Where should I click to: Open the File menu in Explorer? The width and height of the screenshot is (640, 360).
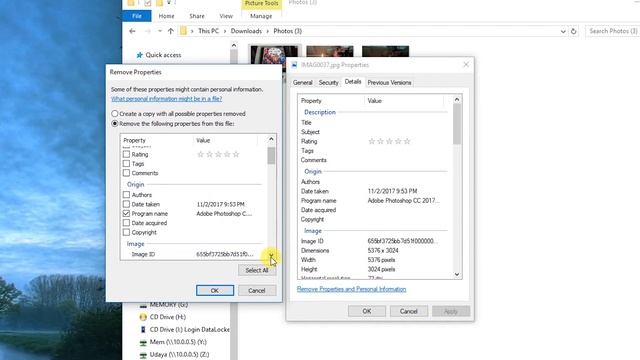click(137, 16)
